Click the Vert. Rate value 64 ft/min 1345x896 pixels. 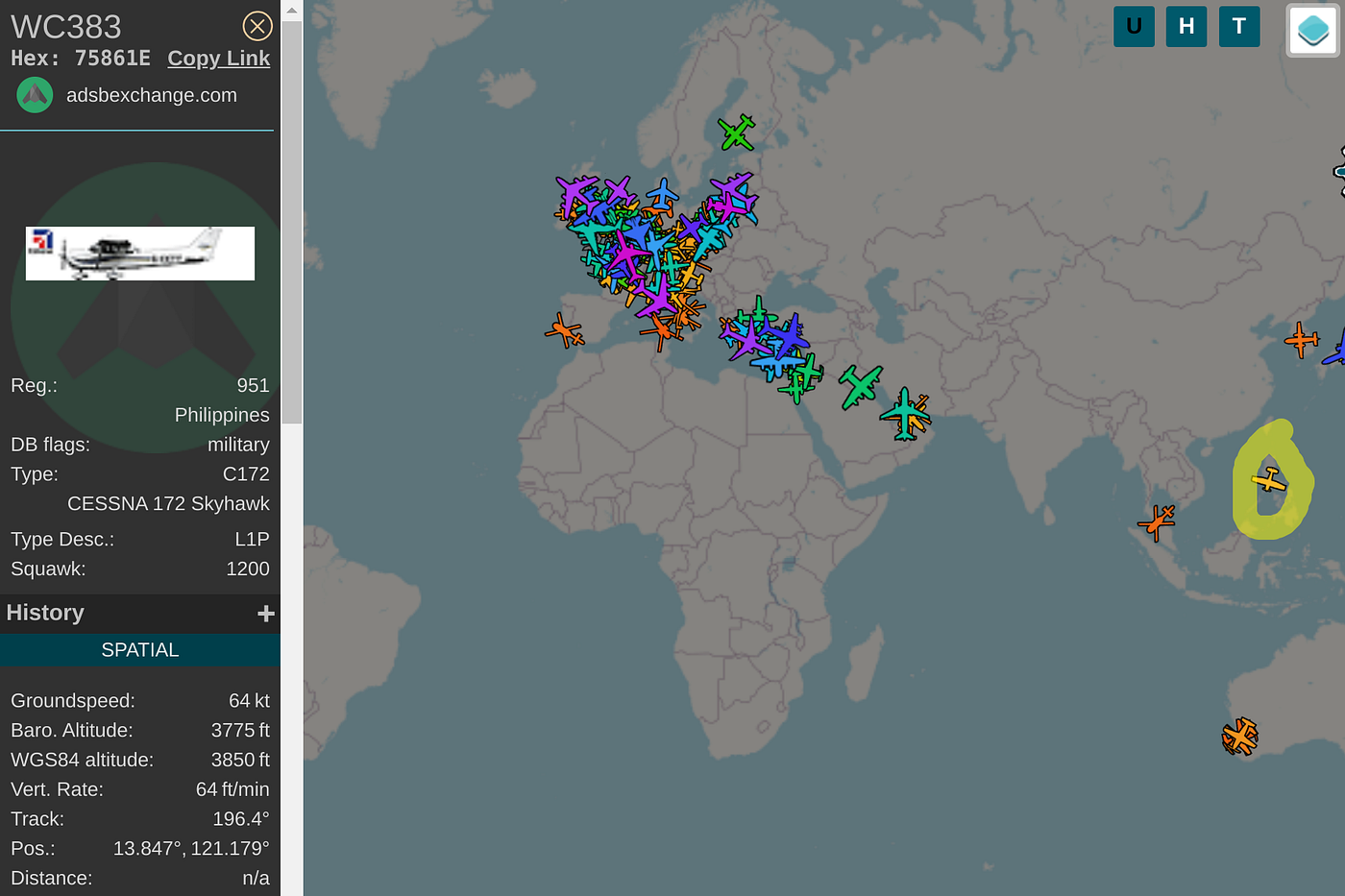tap(232, 789)
